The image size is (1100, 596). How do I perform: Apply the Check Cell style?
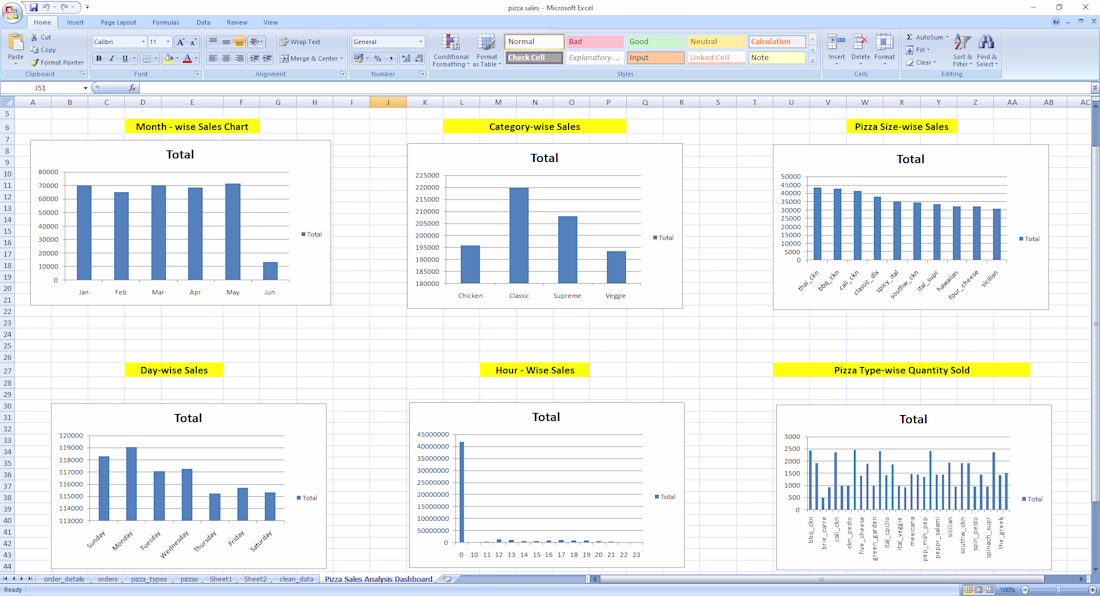coord(533,57)
